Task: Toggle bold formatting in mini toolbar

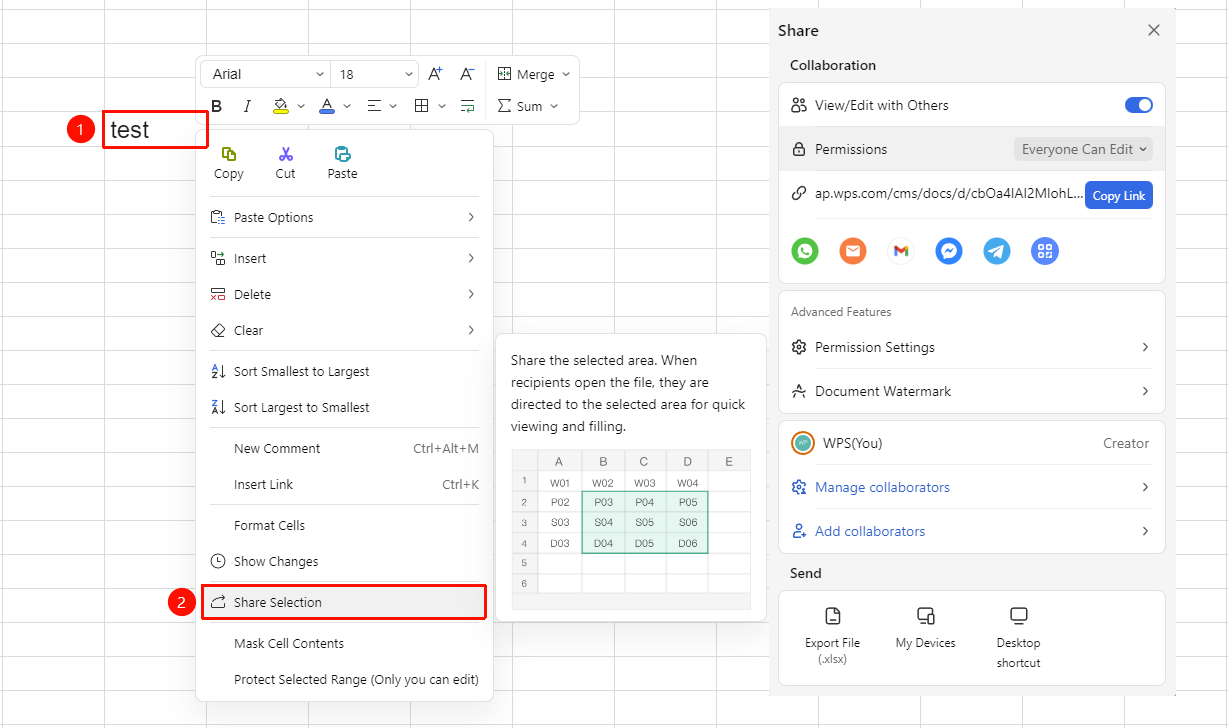Action: (216, 106)
